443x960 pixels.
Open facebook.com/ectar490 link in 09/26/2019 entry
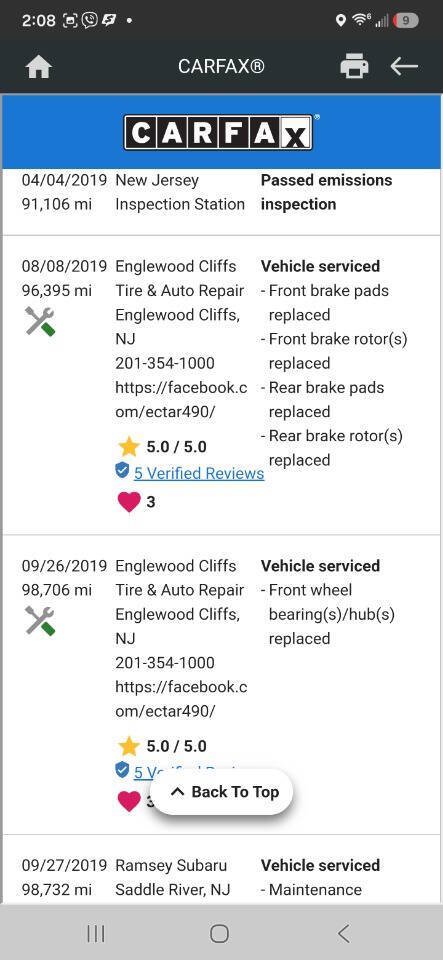[181, 699]
